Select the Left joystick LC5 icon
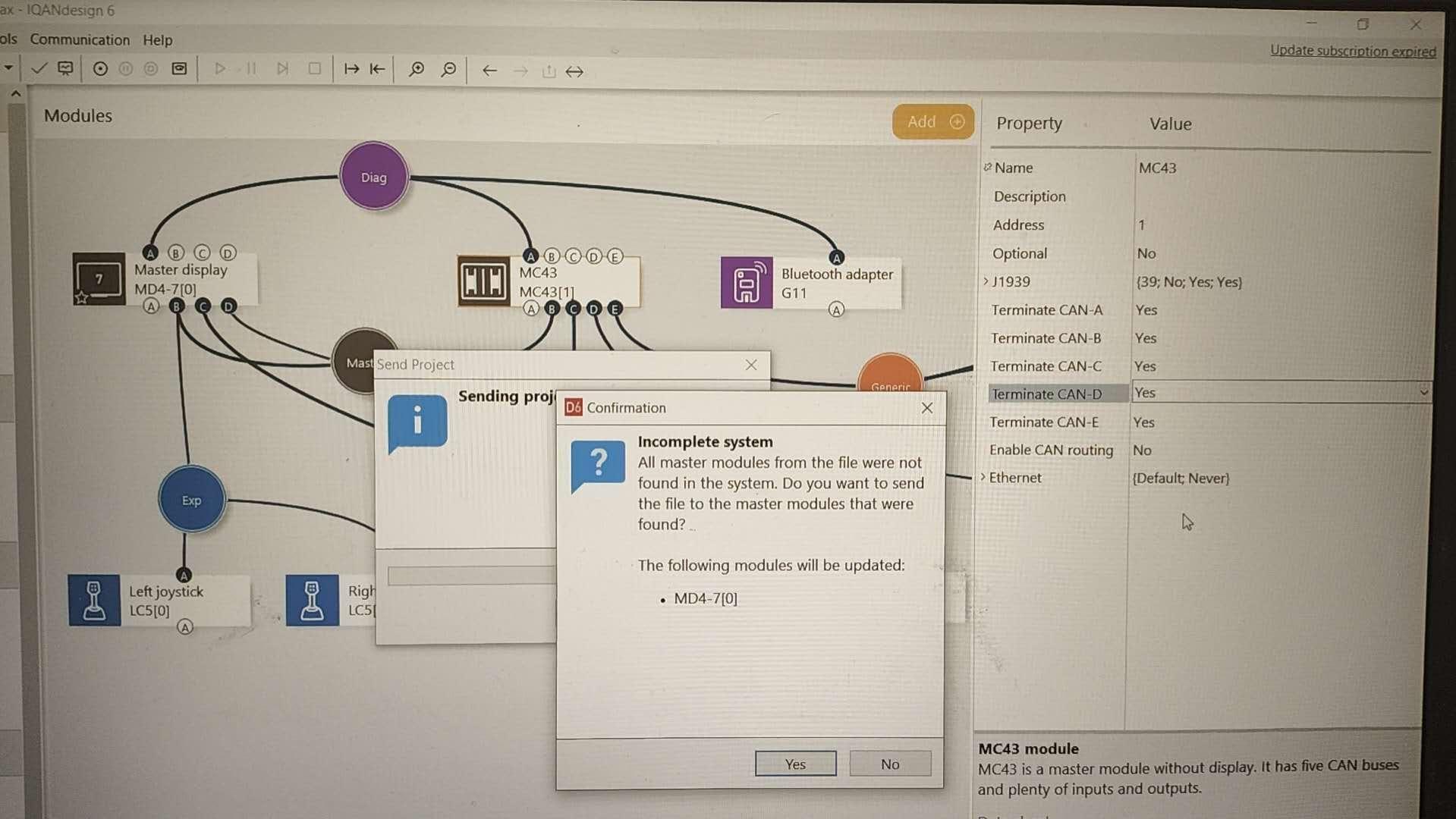Viewport: 1456px width, 819px height. tap(94, 600)
